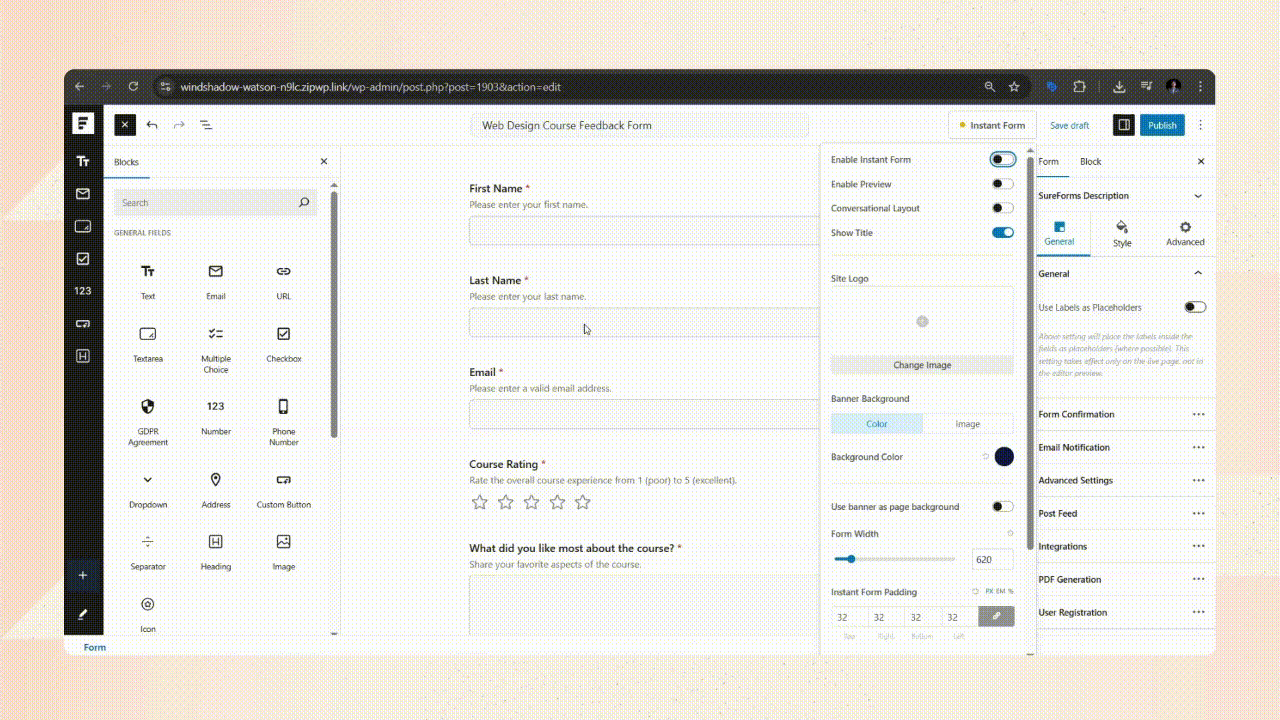1280x720 pixels.
Task: Click the SureForms logo icon
Action: point(83,124)
